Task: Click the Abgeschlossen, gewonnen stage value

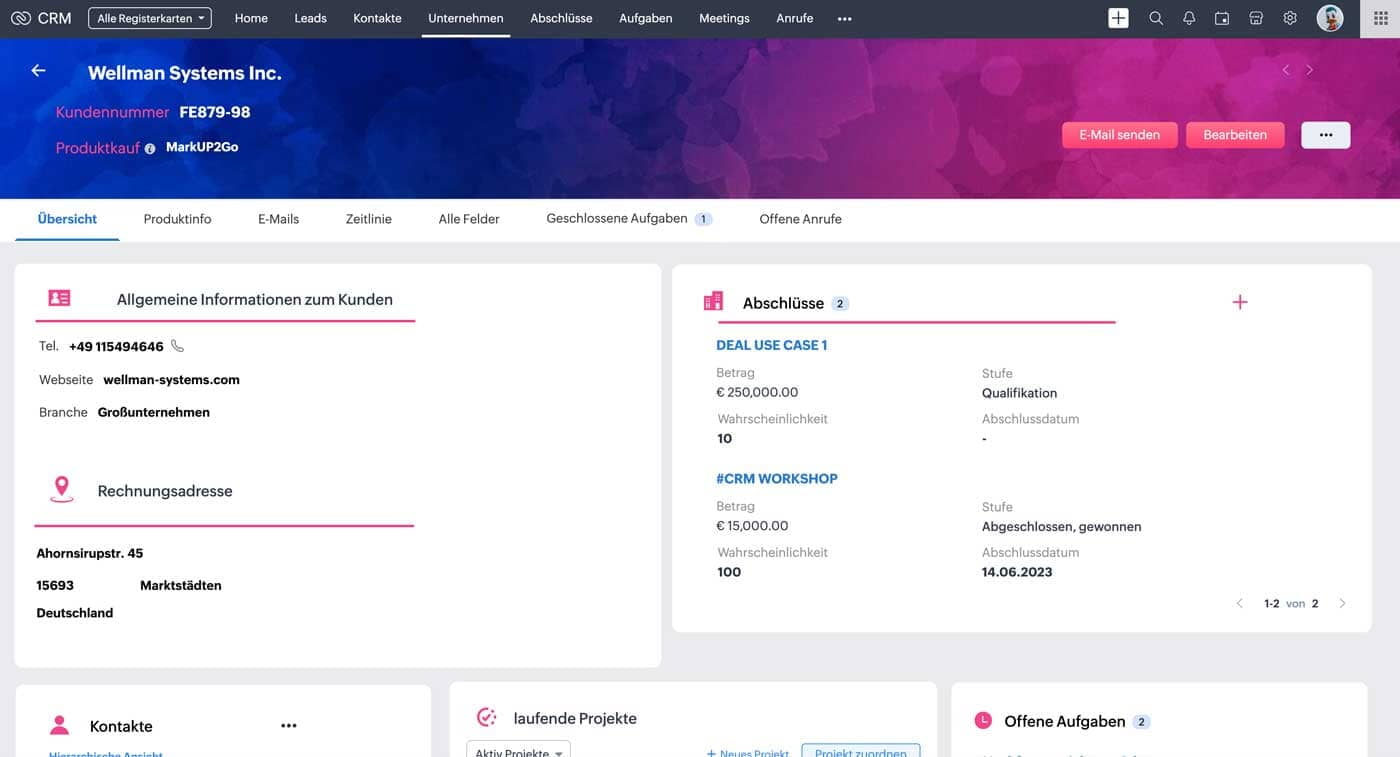Action: 1061,526
